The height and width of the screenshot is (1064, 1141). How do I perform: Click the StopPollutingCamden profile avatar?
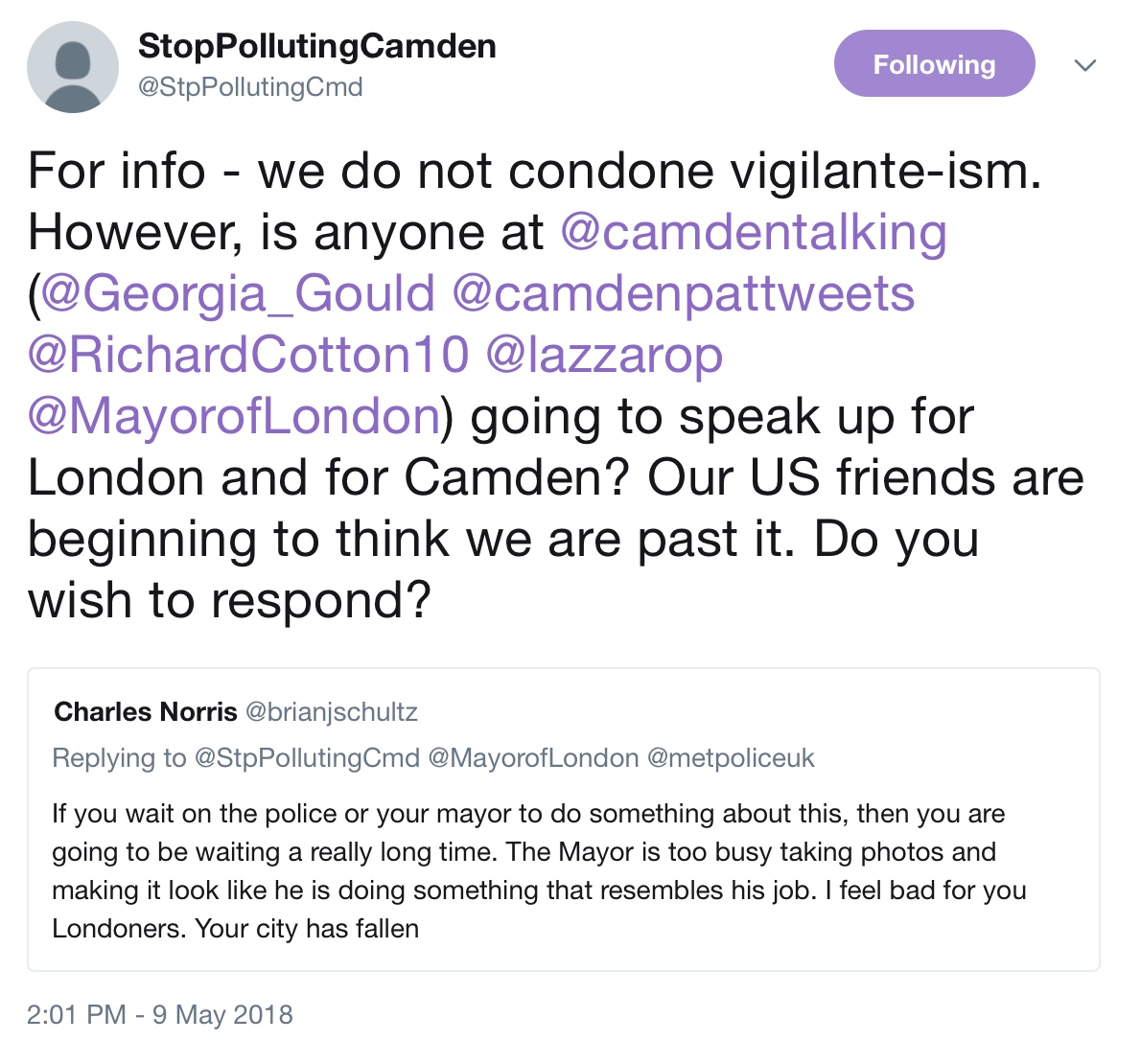73,67
